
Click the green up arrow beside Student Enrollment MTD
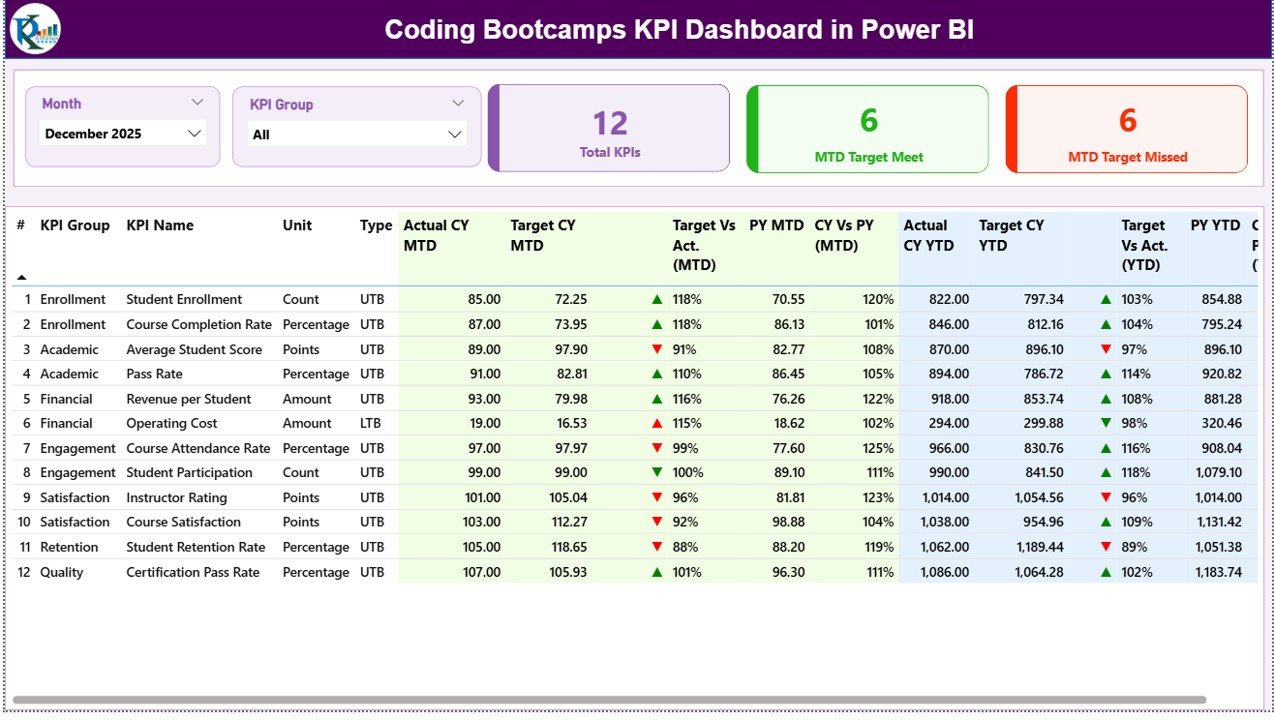[656, 299]
